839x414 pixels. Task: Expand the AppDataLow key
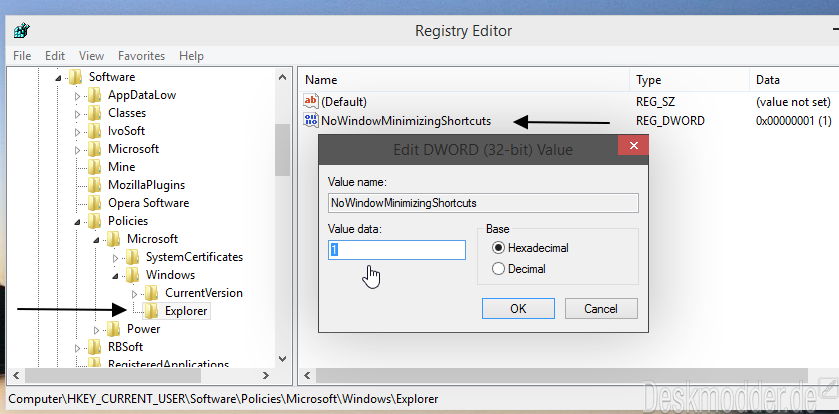[x=78, y=96]
